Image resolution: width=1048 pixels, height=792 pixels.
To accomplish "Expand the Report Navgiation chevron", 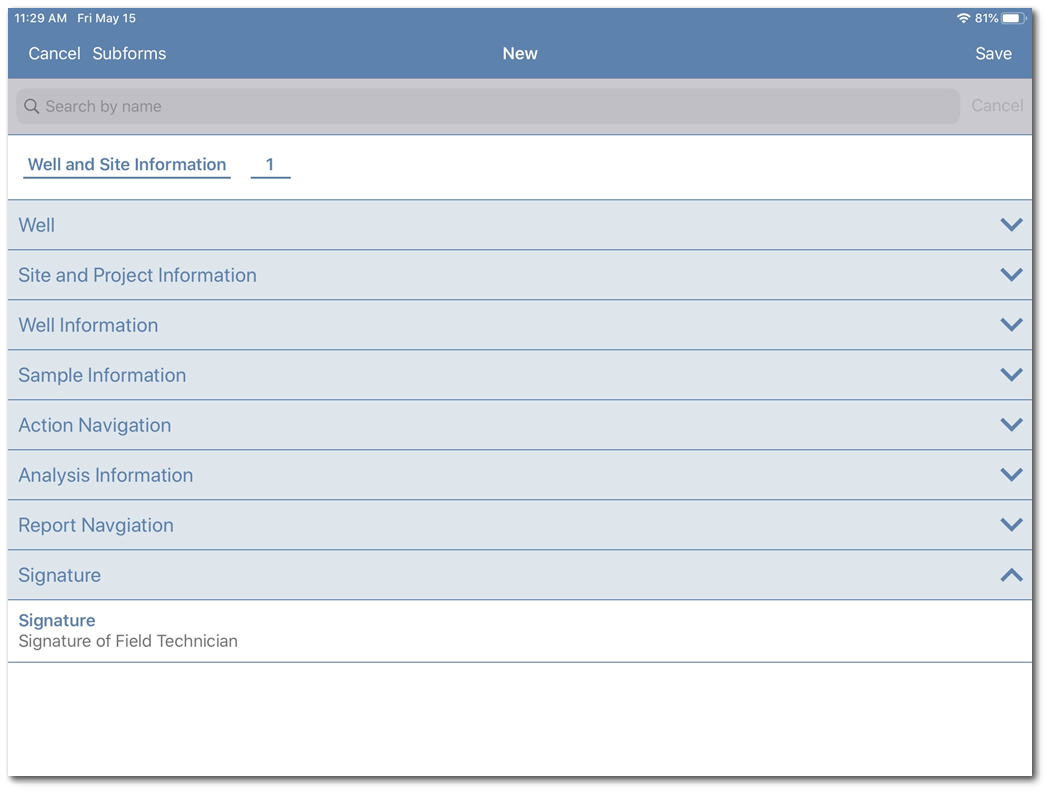I will pos(1011,525).
